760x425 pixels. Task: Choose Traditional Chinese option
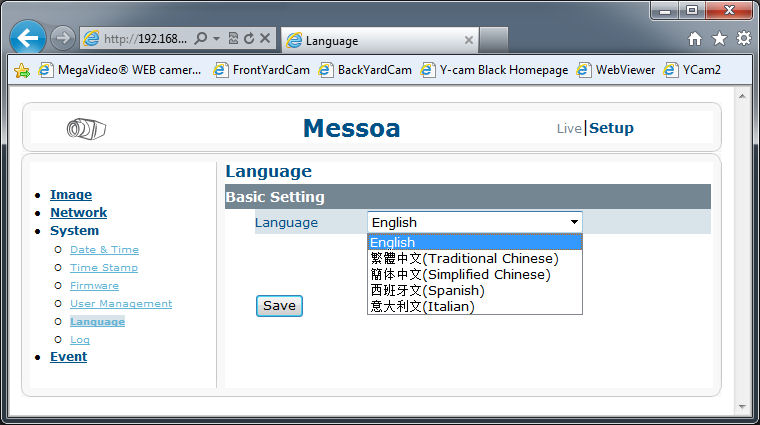pyautogui.click(x=475, y=258)
